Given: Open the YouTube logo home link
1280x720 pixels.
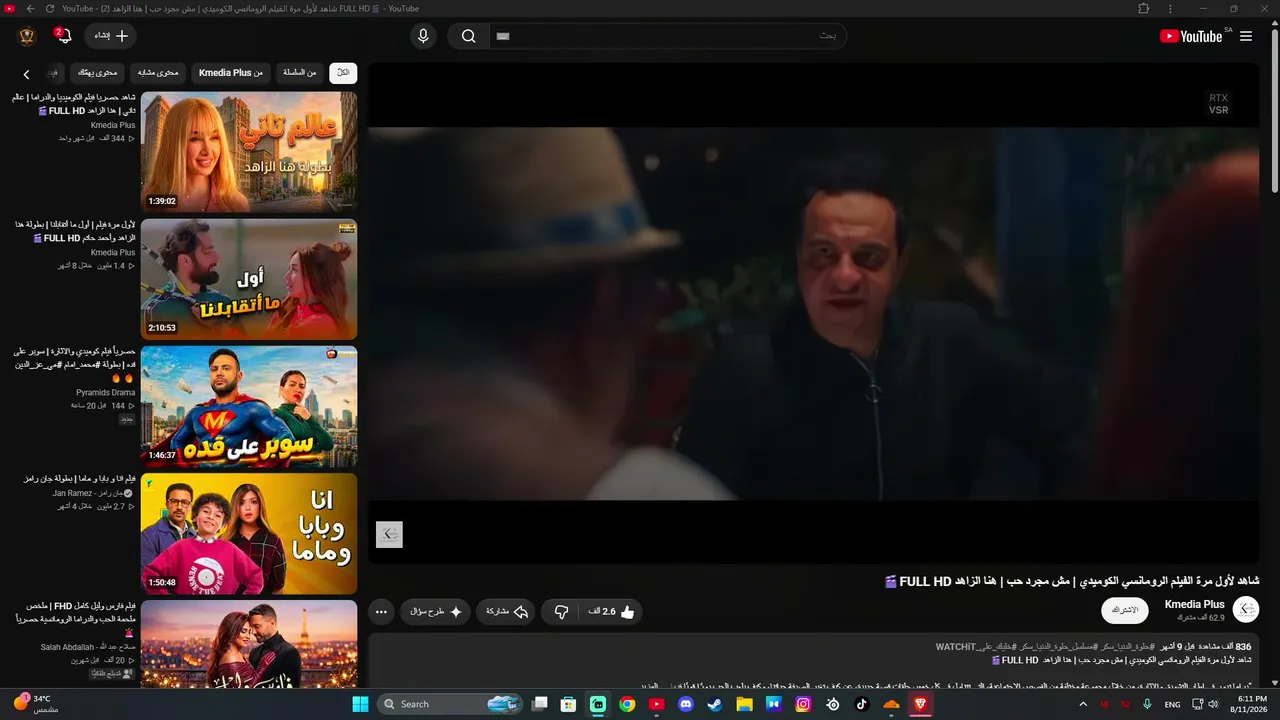Looking at the screenshot, I should point(1190,36).
